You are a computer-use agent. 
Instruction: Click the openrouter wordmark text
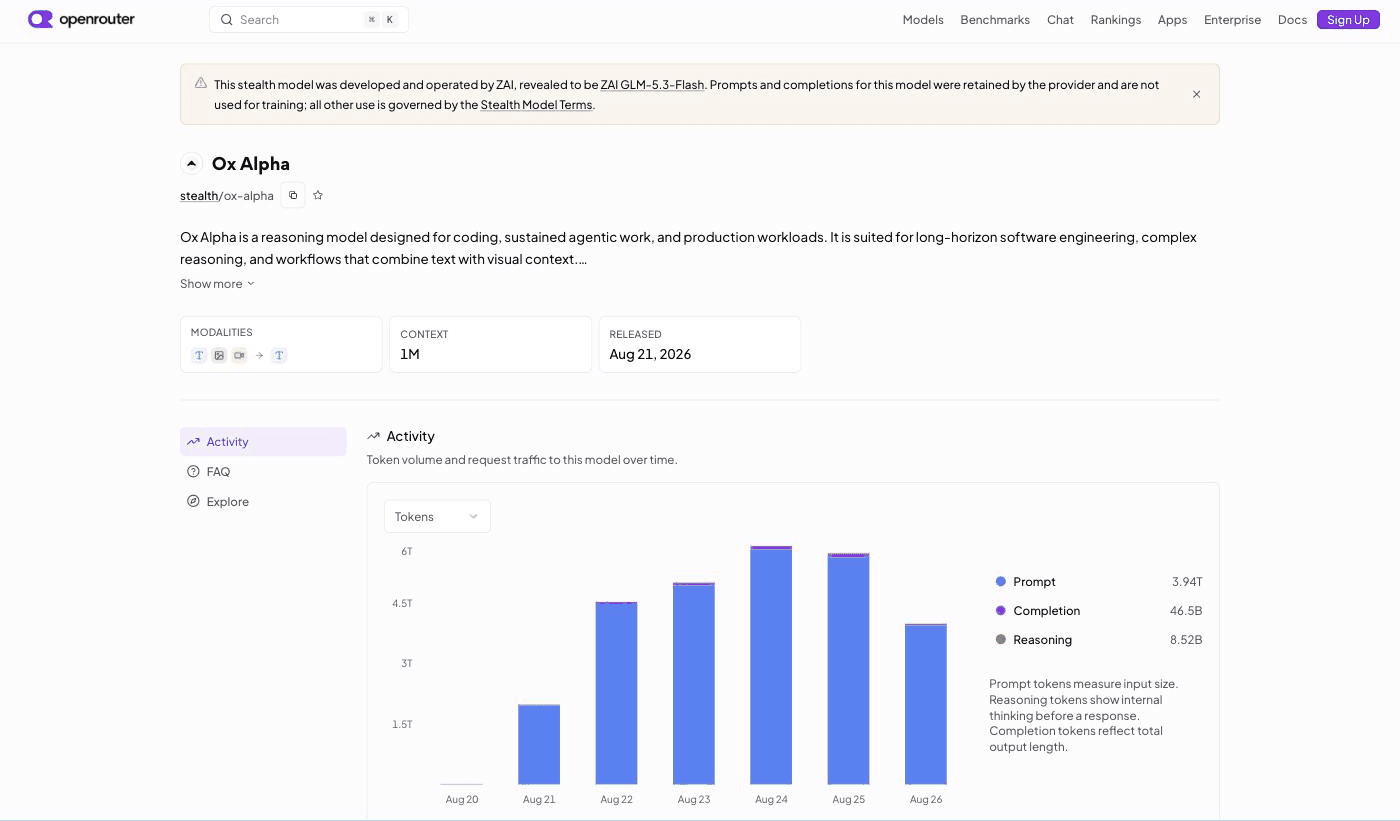97,20
